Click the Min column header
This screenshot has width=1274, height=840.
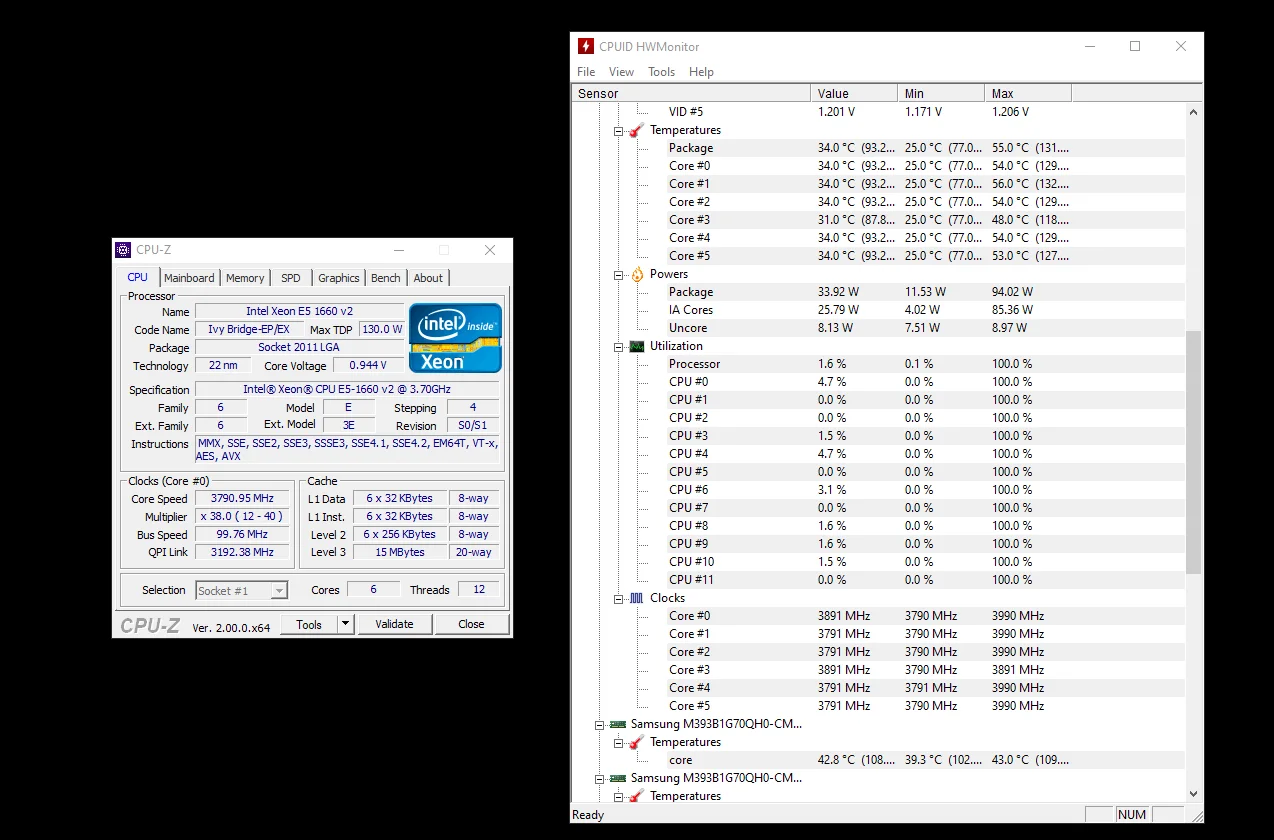(941, 93)
